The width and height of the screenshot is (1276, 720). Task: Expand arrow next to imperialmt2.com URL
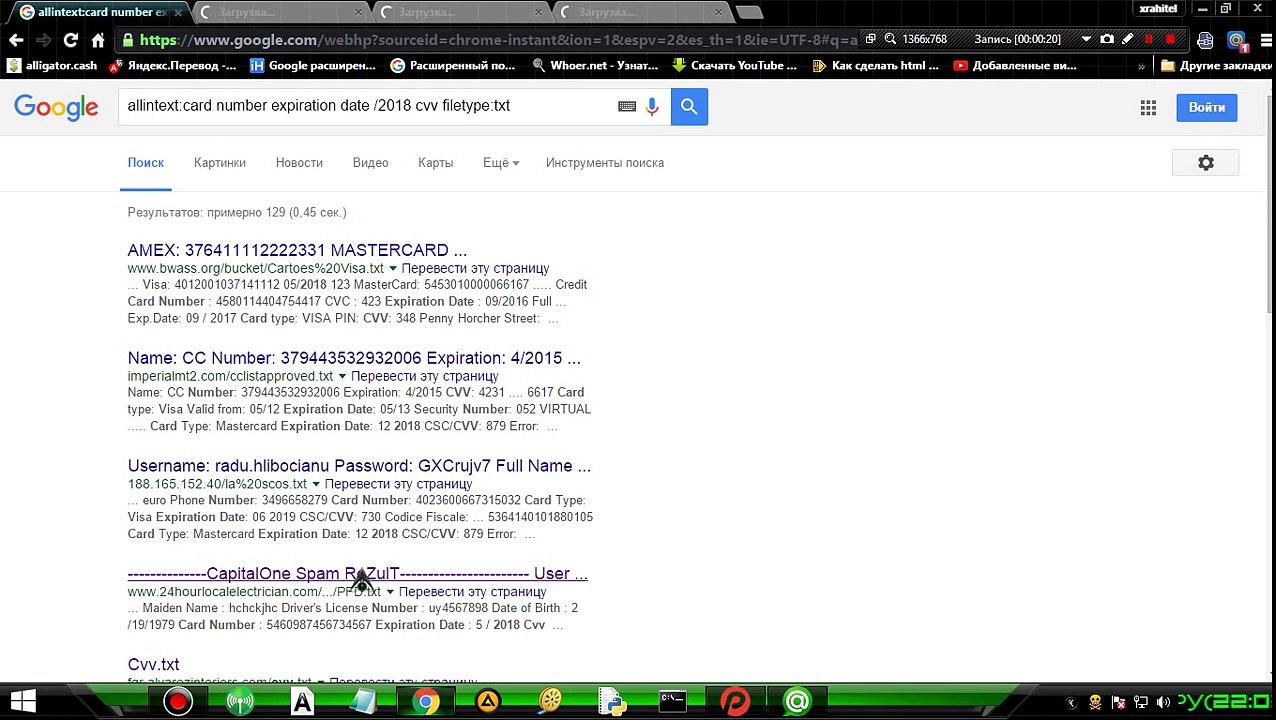point(341,376)
